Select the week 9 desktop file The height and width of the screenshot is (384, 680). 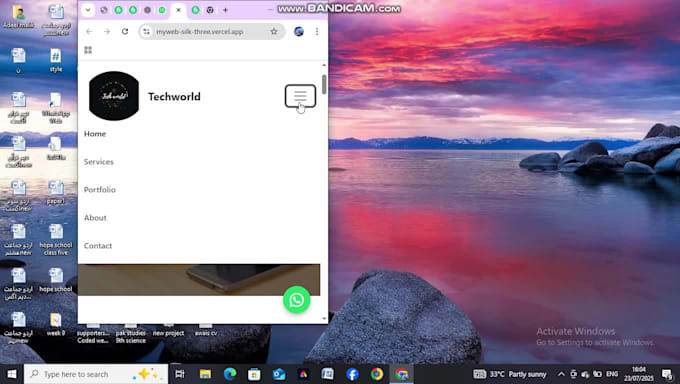pyautogui.click(x=56, y=325)
